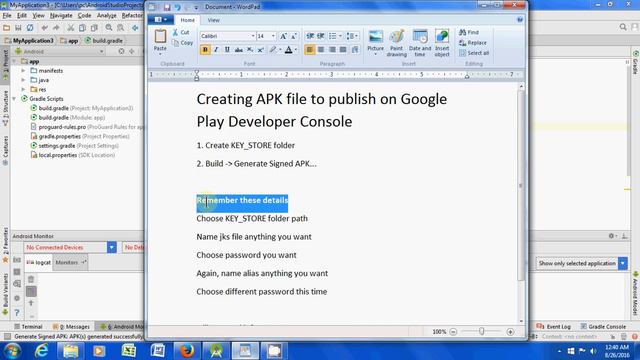The image size is (640, 360).
Task: Toggle Strikethrough formatting in WordPad
Action: 238,50
